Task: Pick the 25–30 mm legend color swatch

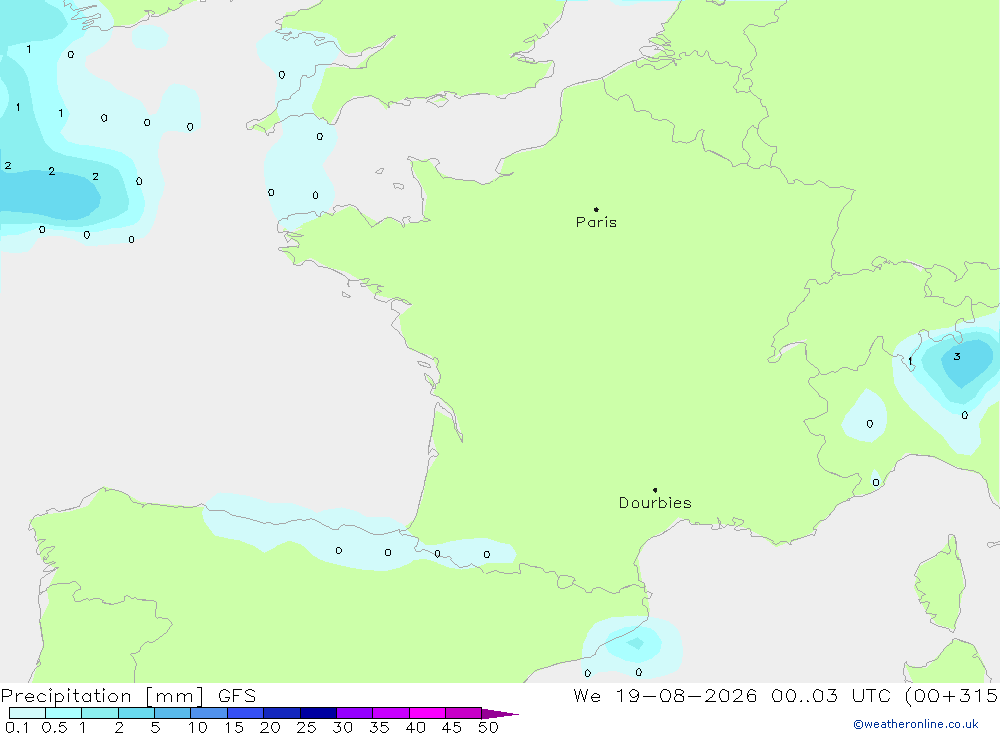Action: [318, 713]
